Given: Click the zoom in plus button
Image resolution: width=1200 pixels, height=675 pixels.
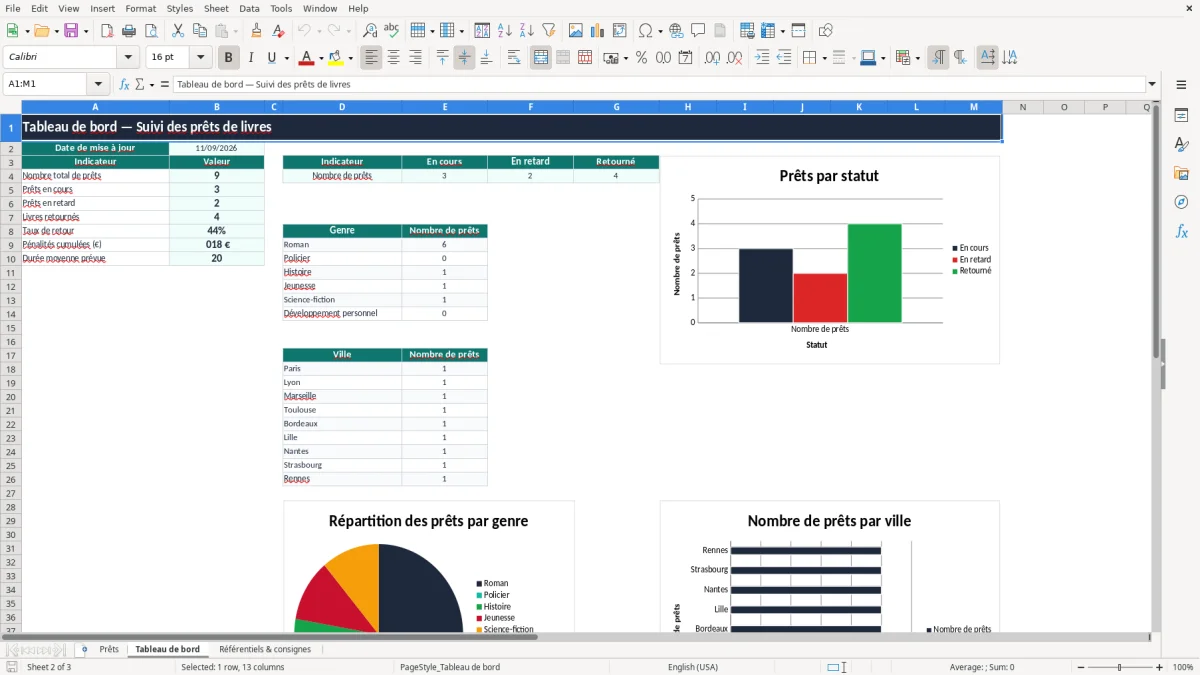Looking at the screenshot, I should pos(1160,667).
